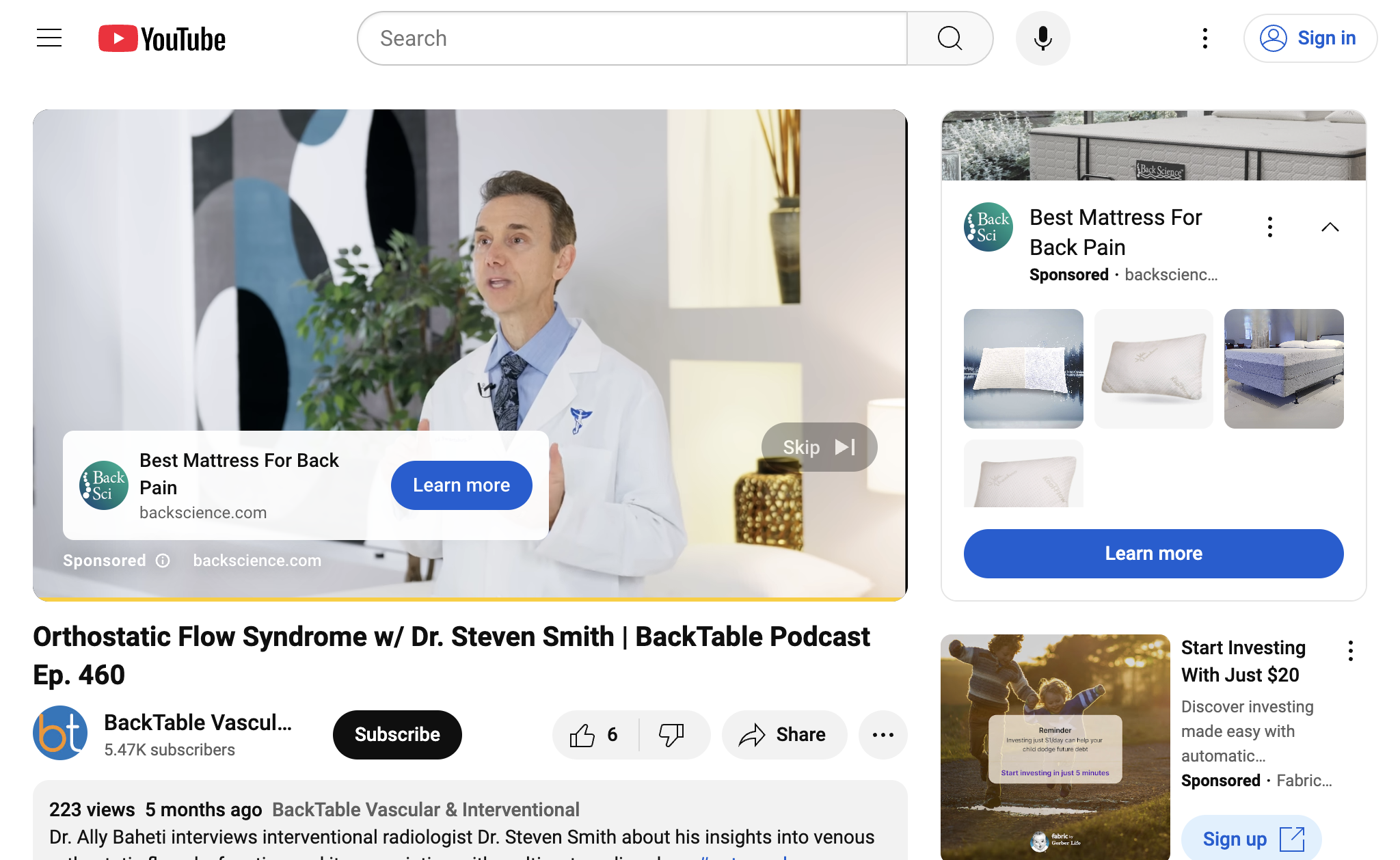Click the video title Orthostatic Flow Syndrome
This screenshot has width=1400, height=860.
click(x=451, y=656)
